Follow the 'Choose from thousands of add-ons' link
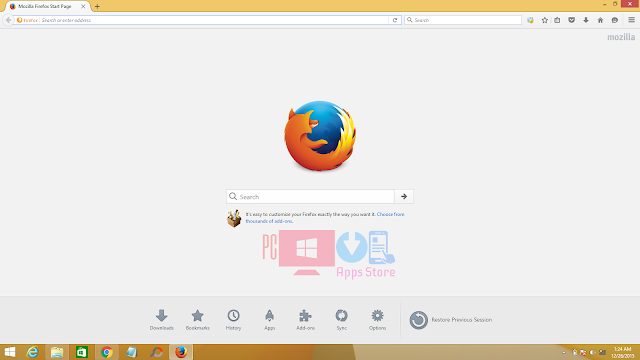The width and height of the screenshot is (640, 360). tap(325, 218)
